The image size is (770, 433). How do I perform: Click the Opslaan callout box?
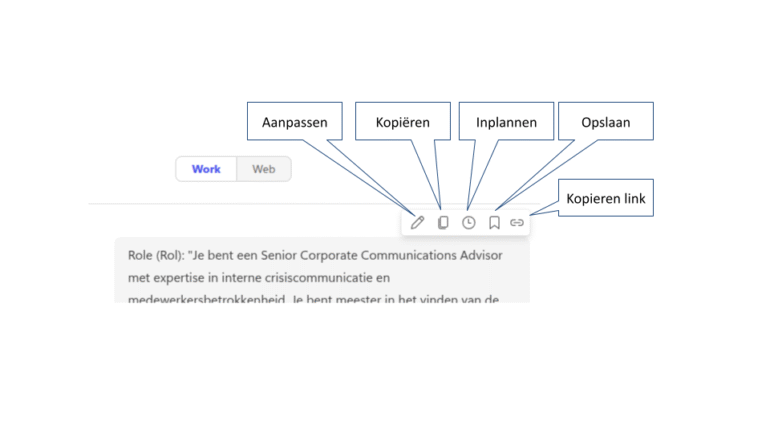(x=605, y=122)
